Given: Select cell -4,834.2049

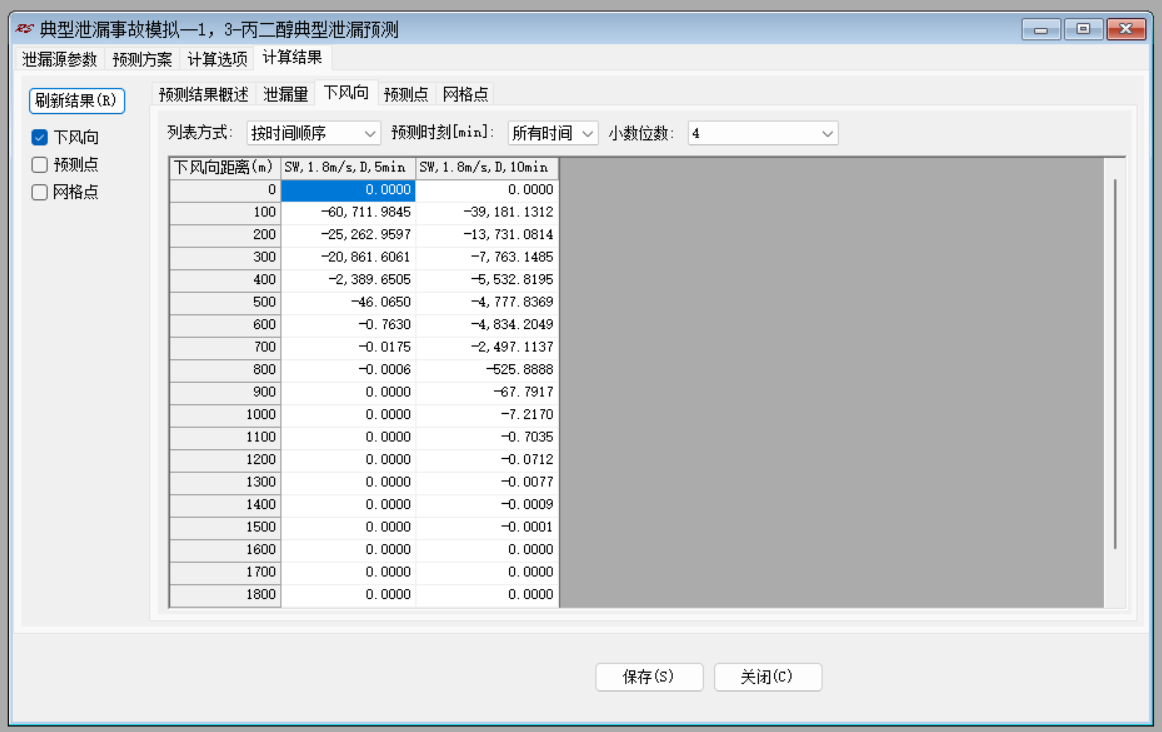Looking at the screenshot, I should tap(487, 325).
